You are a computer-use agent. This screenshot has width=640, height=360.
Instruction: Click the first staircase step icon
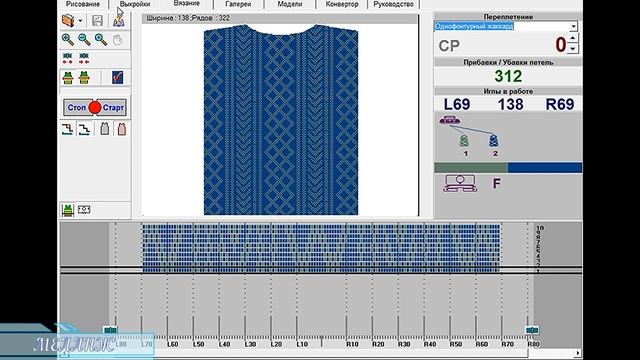pos(68,129)
